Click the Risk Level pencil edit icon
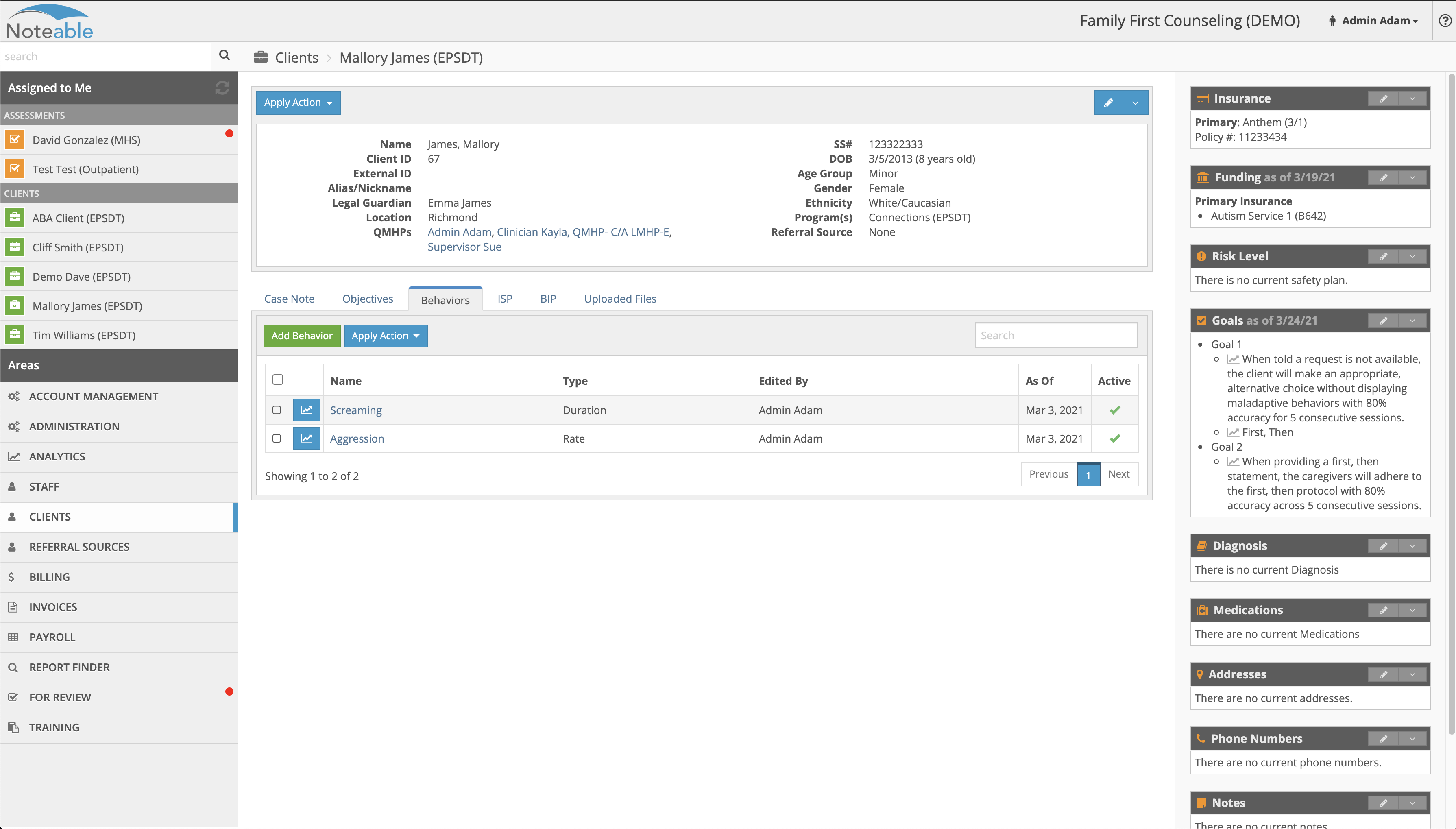This screenshot has height=829, width=1456. 1383,256
